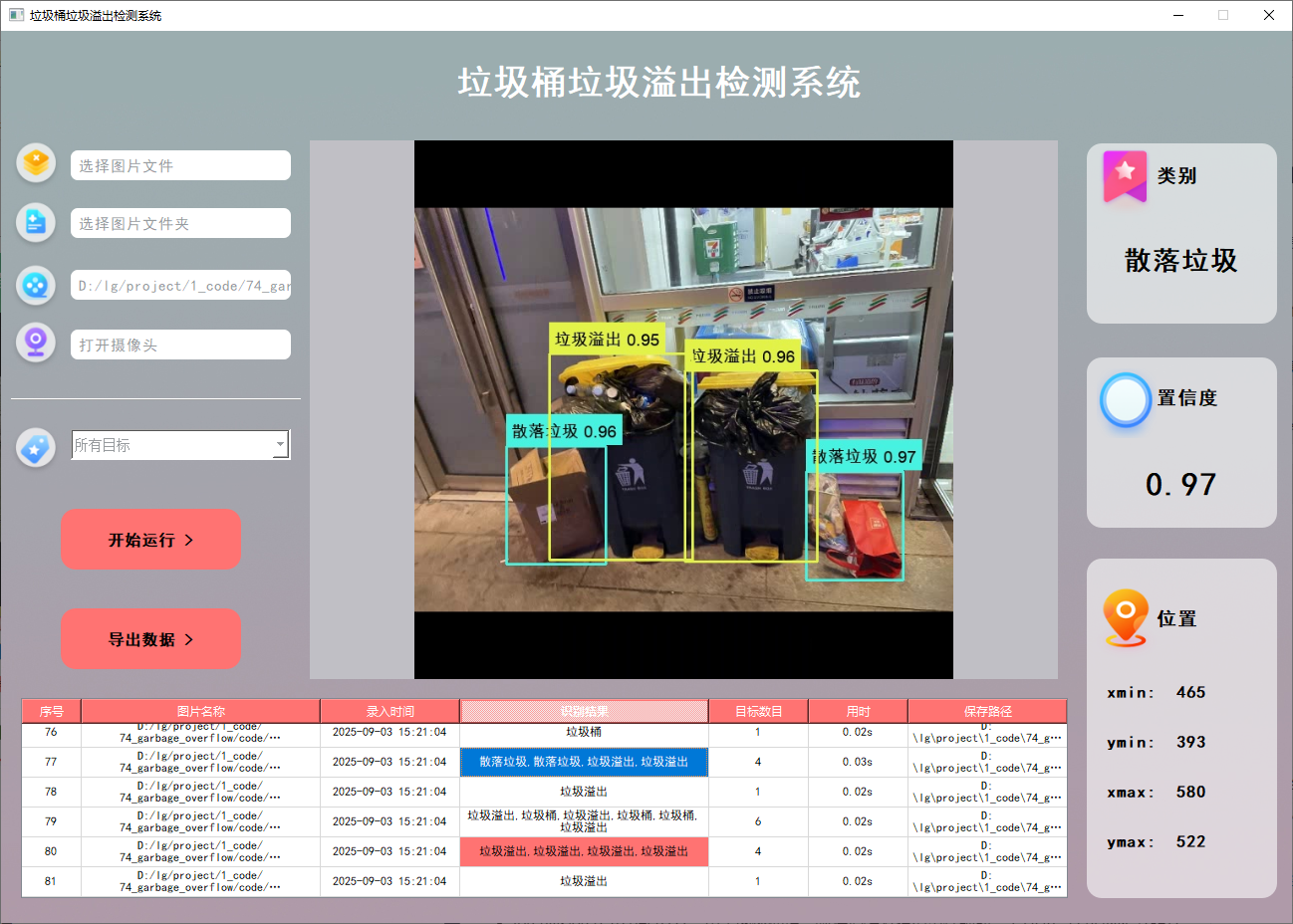Image resolution: width=1293 pixels, height=924 pixels.
Task: Click the blue circle 置信度 icon
Action: (x=1126, y=400)
